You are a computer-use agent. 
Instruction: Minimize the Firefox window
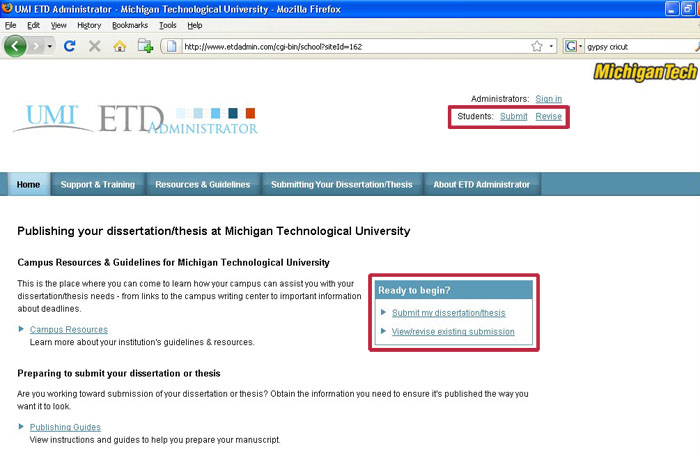click(x=672, y=8)
